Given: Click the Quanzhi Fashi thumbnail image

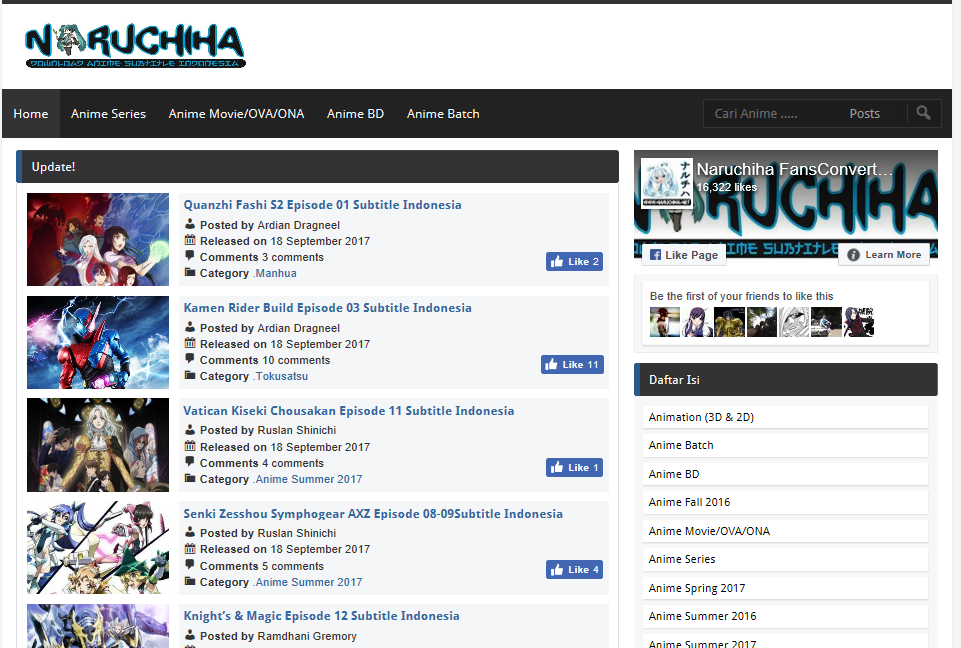Looking at the screenshot, I should click(x=98, y=240).
